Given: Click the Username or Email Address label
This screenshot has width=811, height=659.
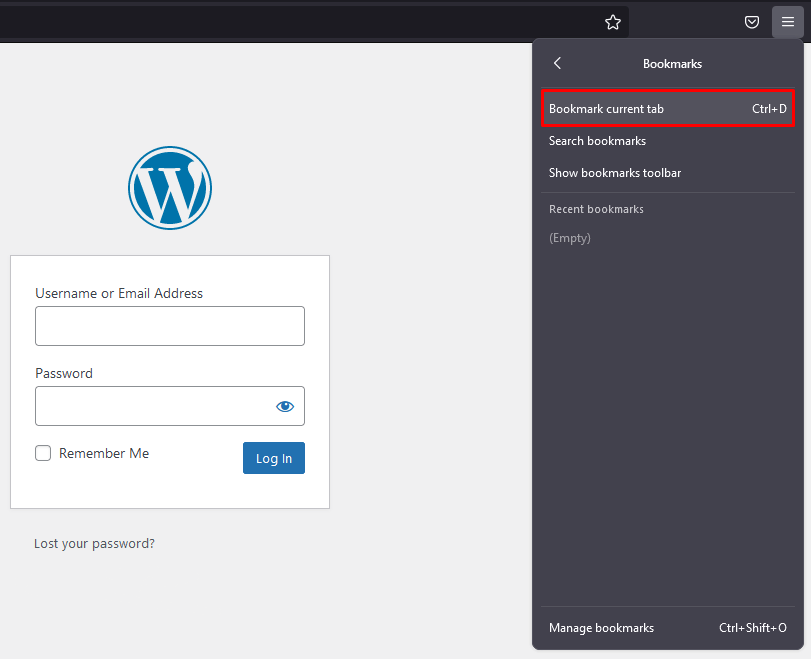Looking at the screenshot, I should 119,293.
